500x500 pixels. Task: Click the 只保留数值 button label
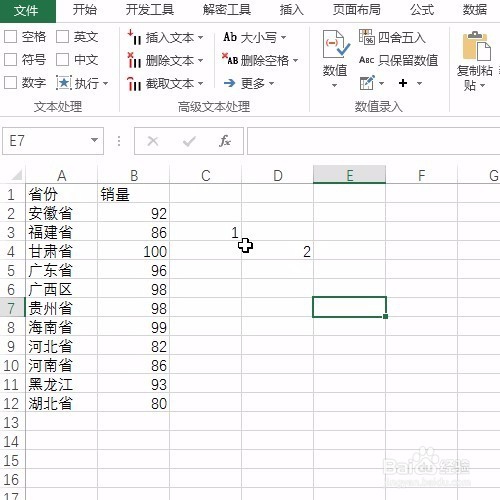[408, 60]
